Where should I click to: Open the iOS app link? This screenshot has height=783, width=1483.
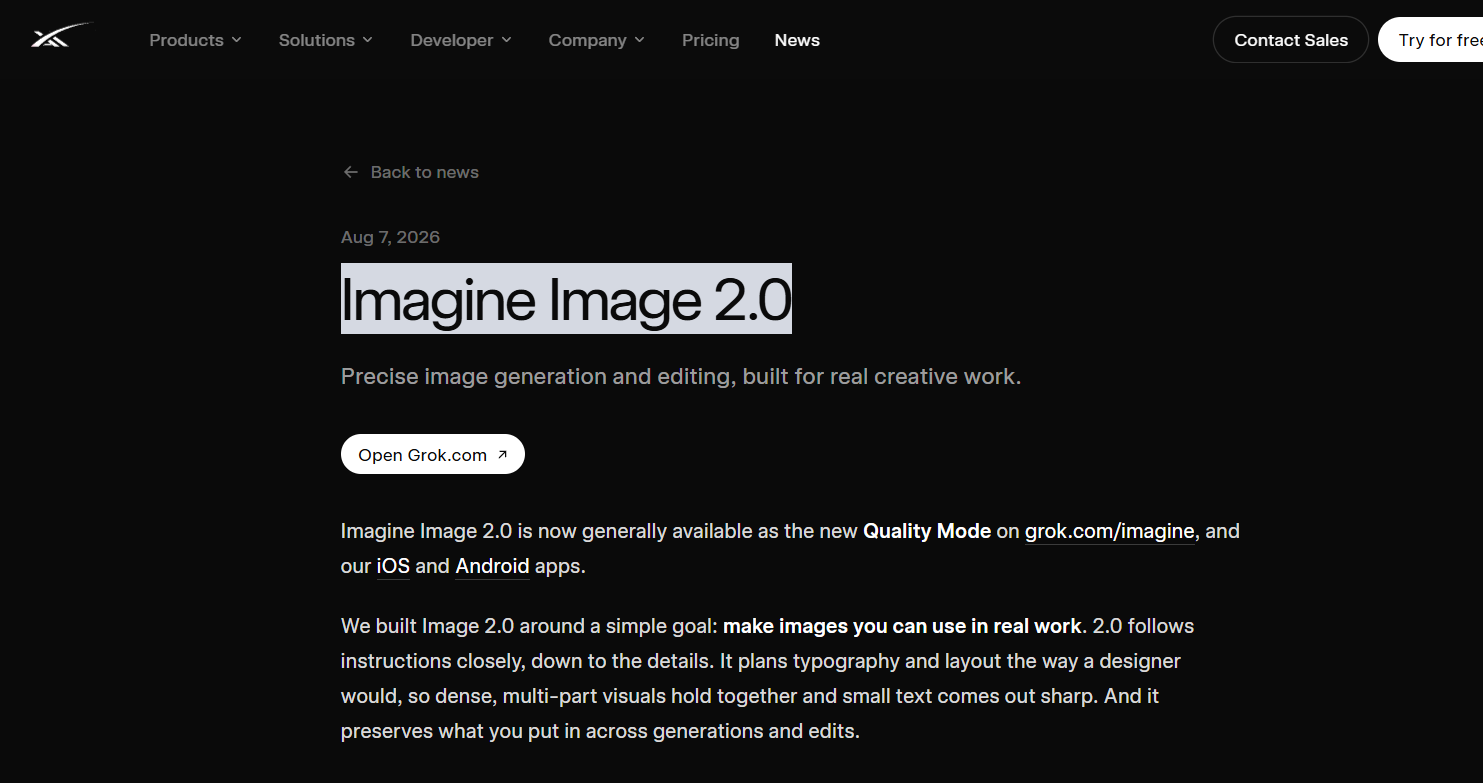[x=393, y=566]
